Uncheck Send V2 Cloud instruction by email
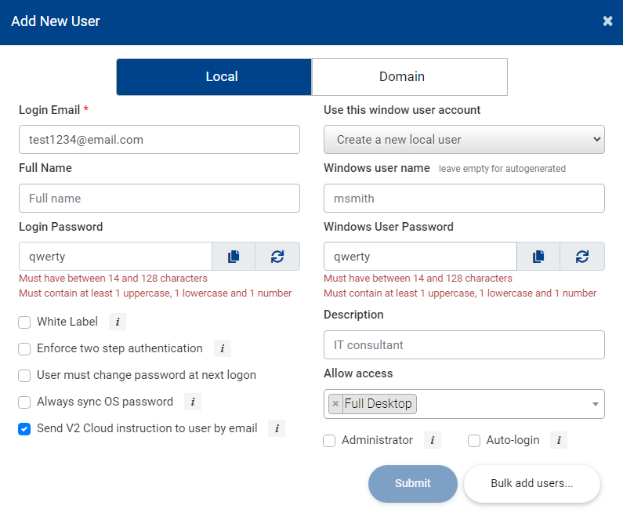Image resolution: width=626 pixels, height=529 pixels. pos(24,429)
